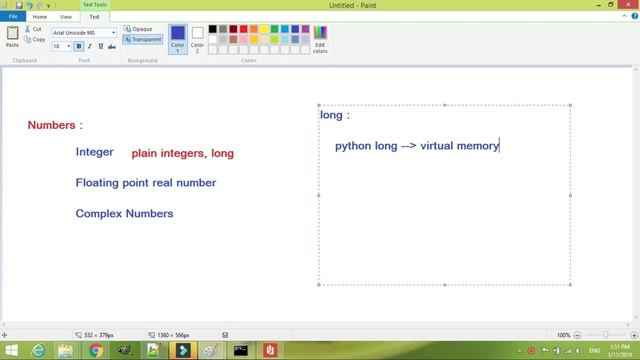This screenshot has height=360, width=640.
Task: Click the zoom in plus button
Action: (x=634, y=335)
